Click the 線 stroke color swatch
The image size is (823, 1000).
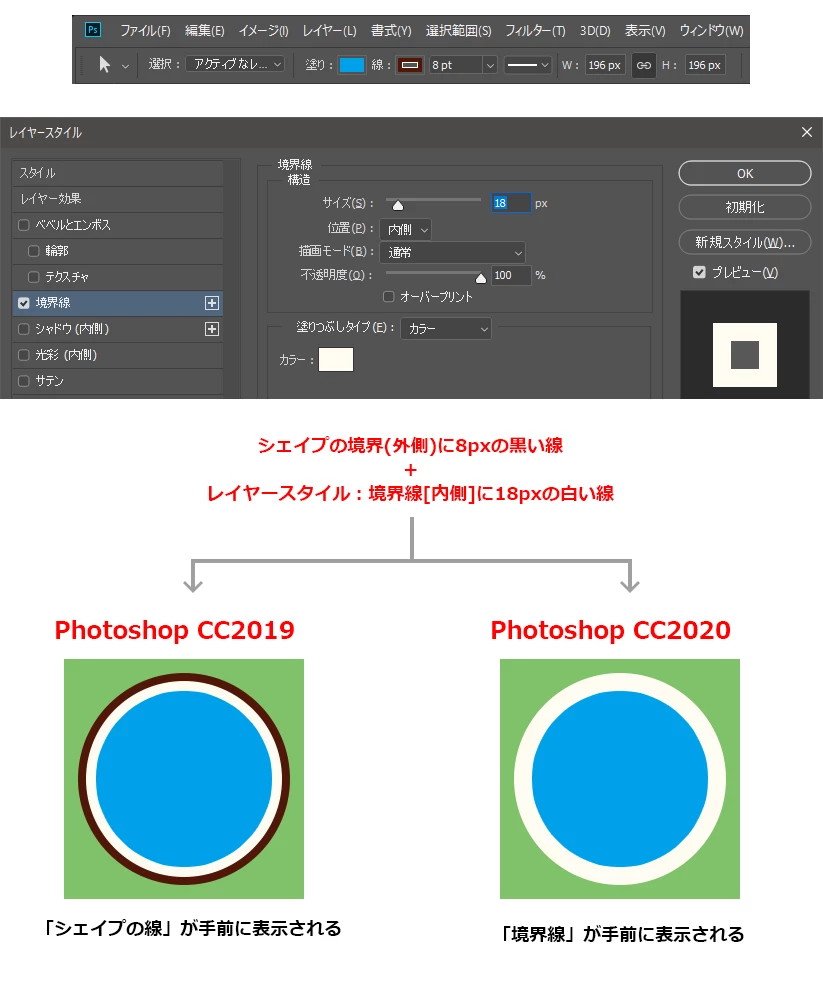(410, 65)
